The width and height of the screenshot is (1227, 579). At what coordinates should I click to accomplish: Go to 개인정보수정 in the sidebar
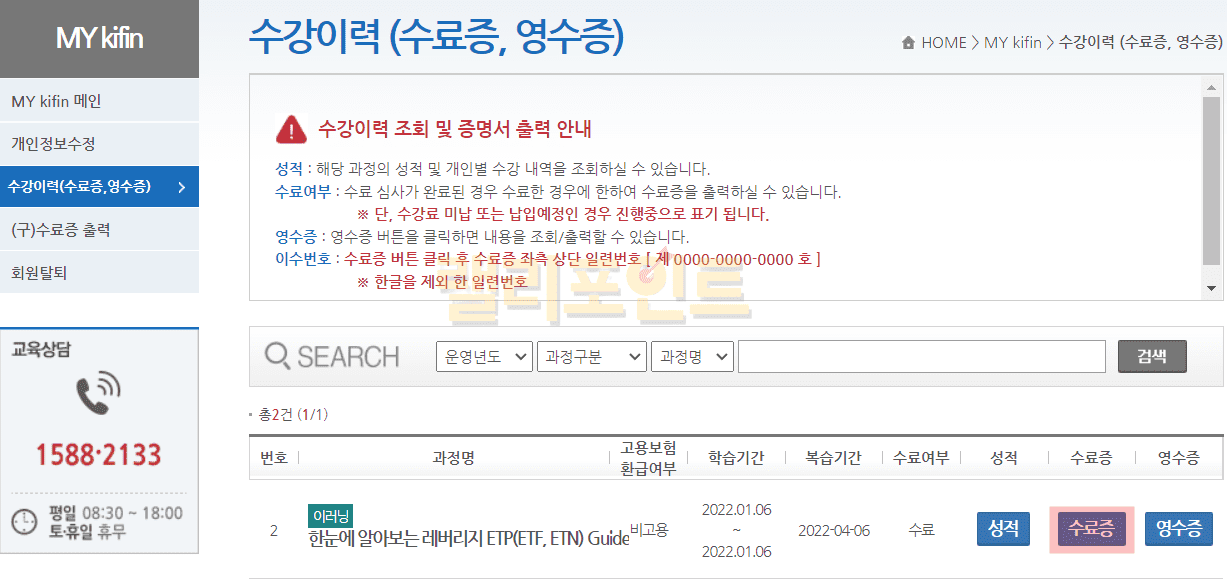coord(53,144)
